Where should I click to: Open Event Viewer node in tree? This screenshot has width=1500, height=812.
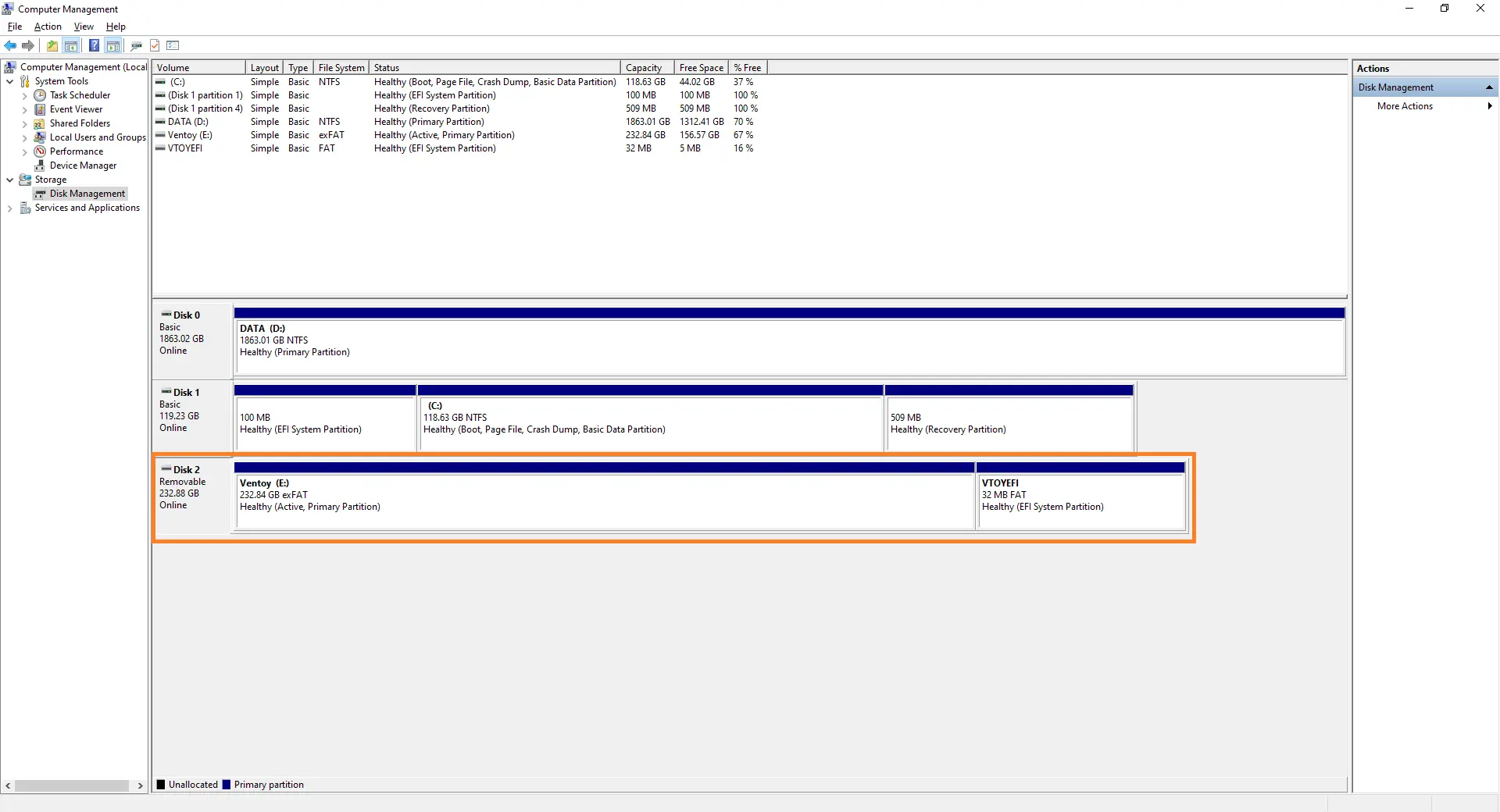click(x=76, y=109)
